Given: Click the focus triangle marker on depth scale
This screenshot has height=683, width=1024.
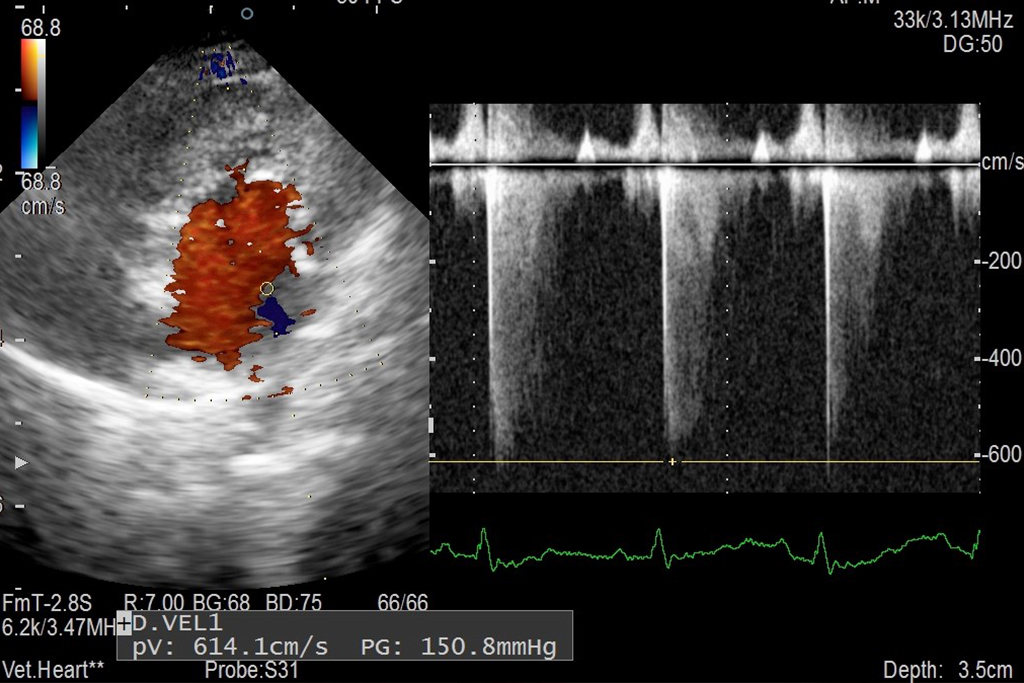Looking at the screenshot, I should coord(23,463).
